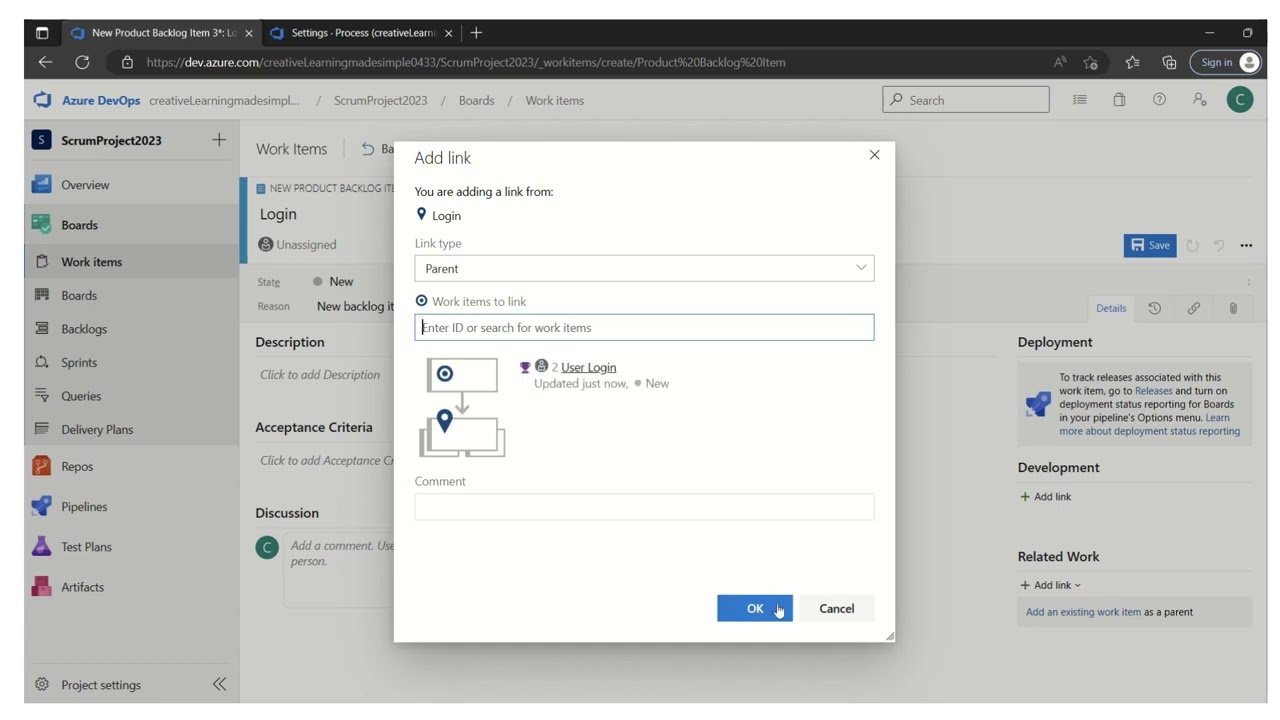Viewport: 1280px width, 720px height.
Task: Click the State New value
Action: pos(341,281)
